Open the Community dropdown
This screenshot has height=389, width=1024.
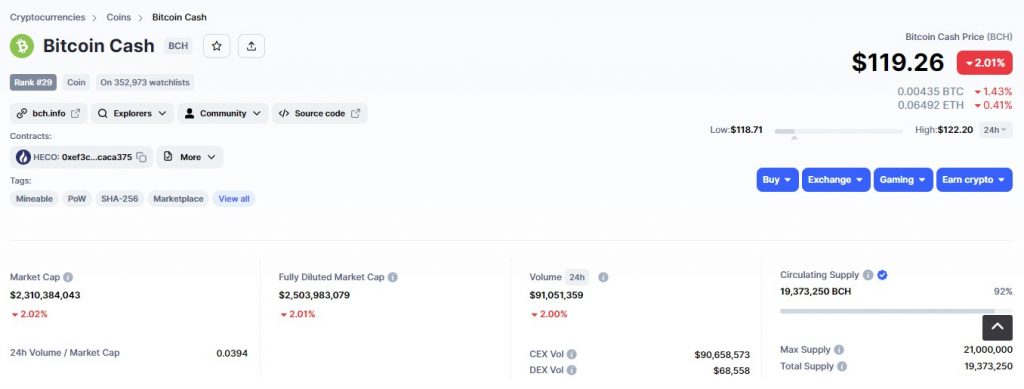point(223,114)
